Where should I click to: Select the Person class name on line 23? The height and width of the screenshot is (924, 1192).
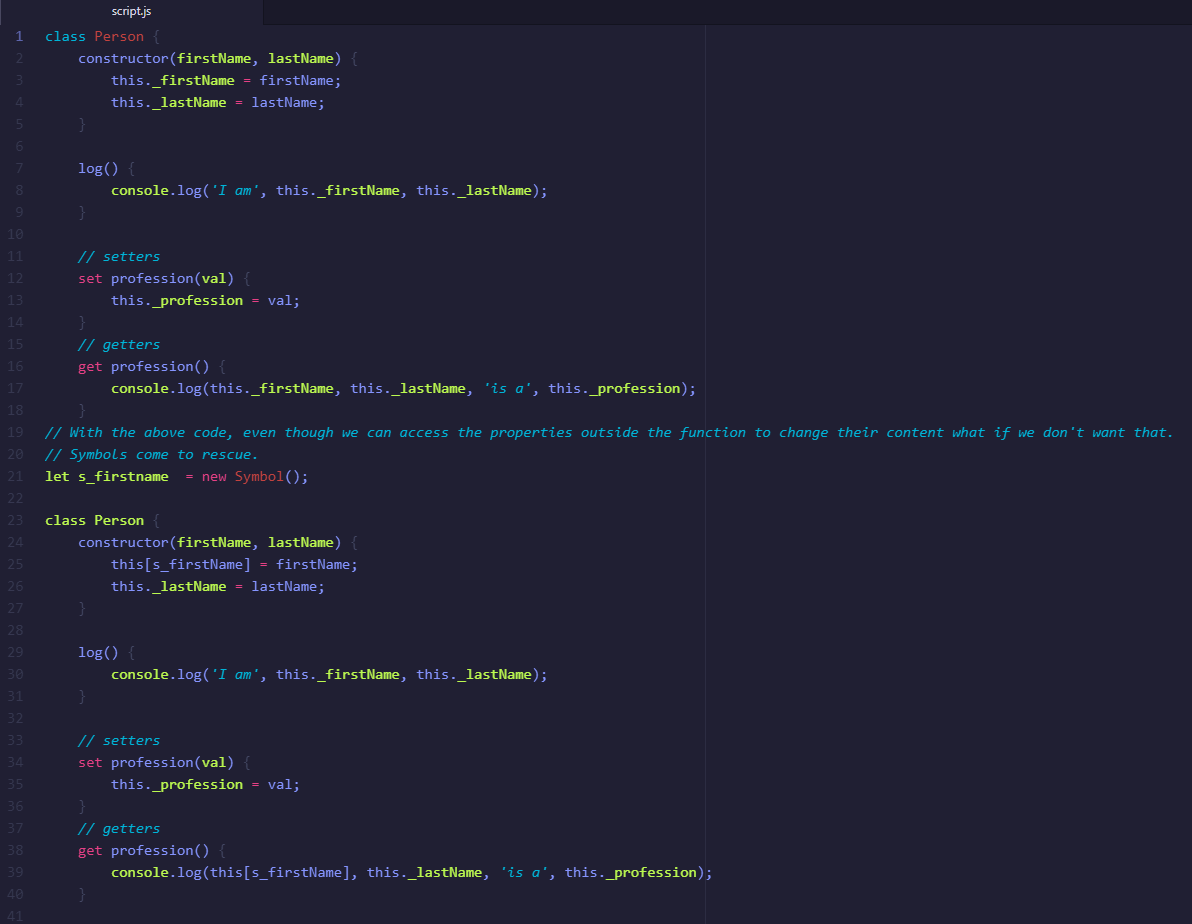[x=119, y=520]
